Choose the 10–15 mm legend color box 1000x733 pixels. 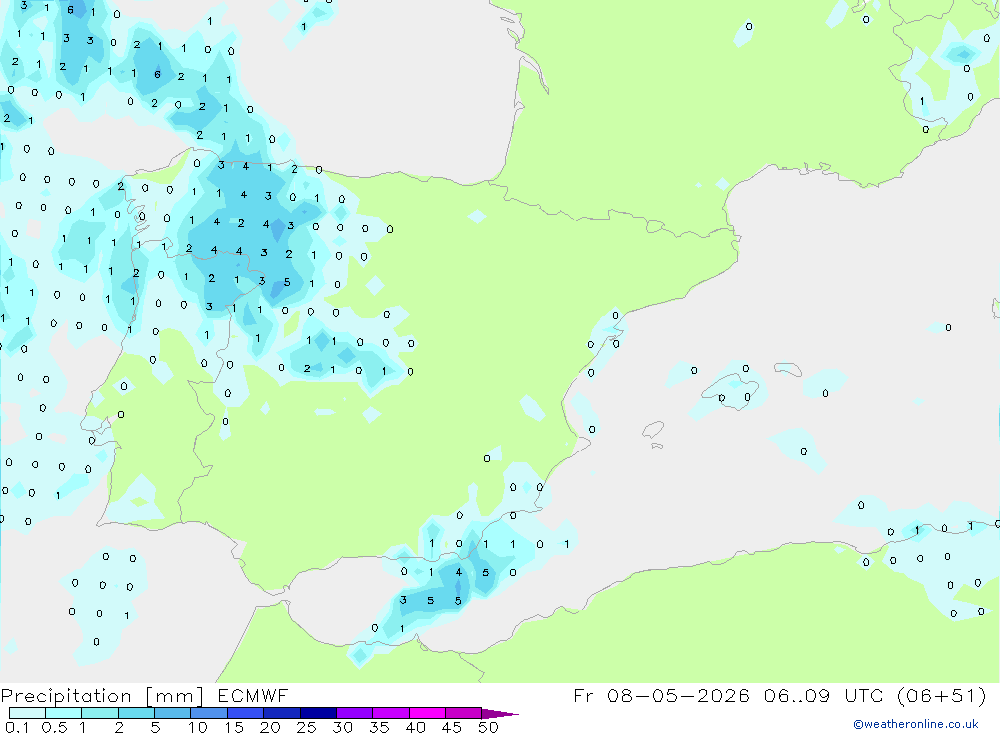click(209, 713)
